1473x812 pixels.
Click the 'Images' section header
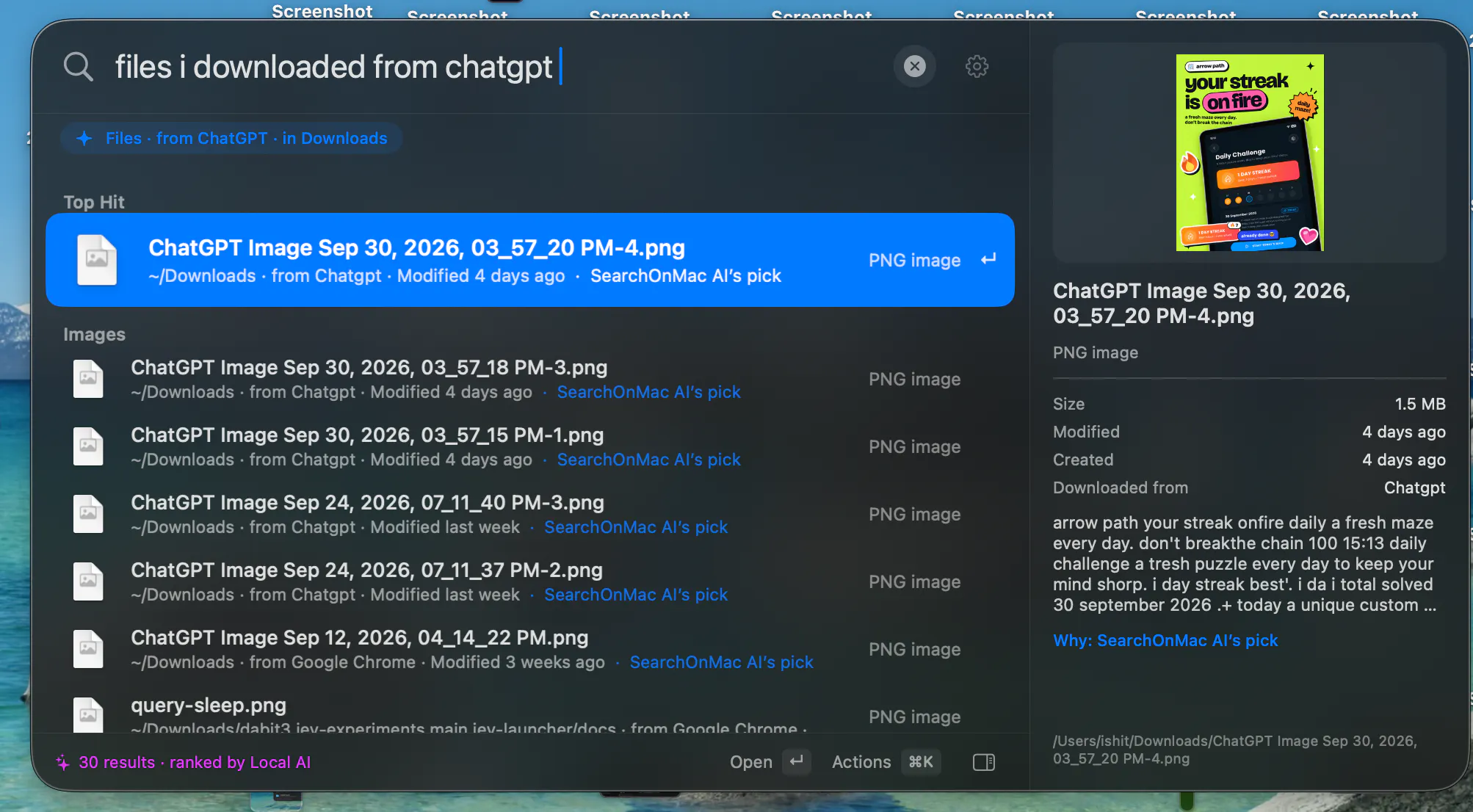coord(94,334)
